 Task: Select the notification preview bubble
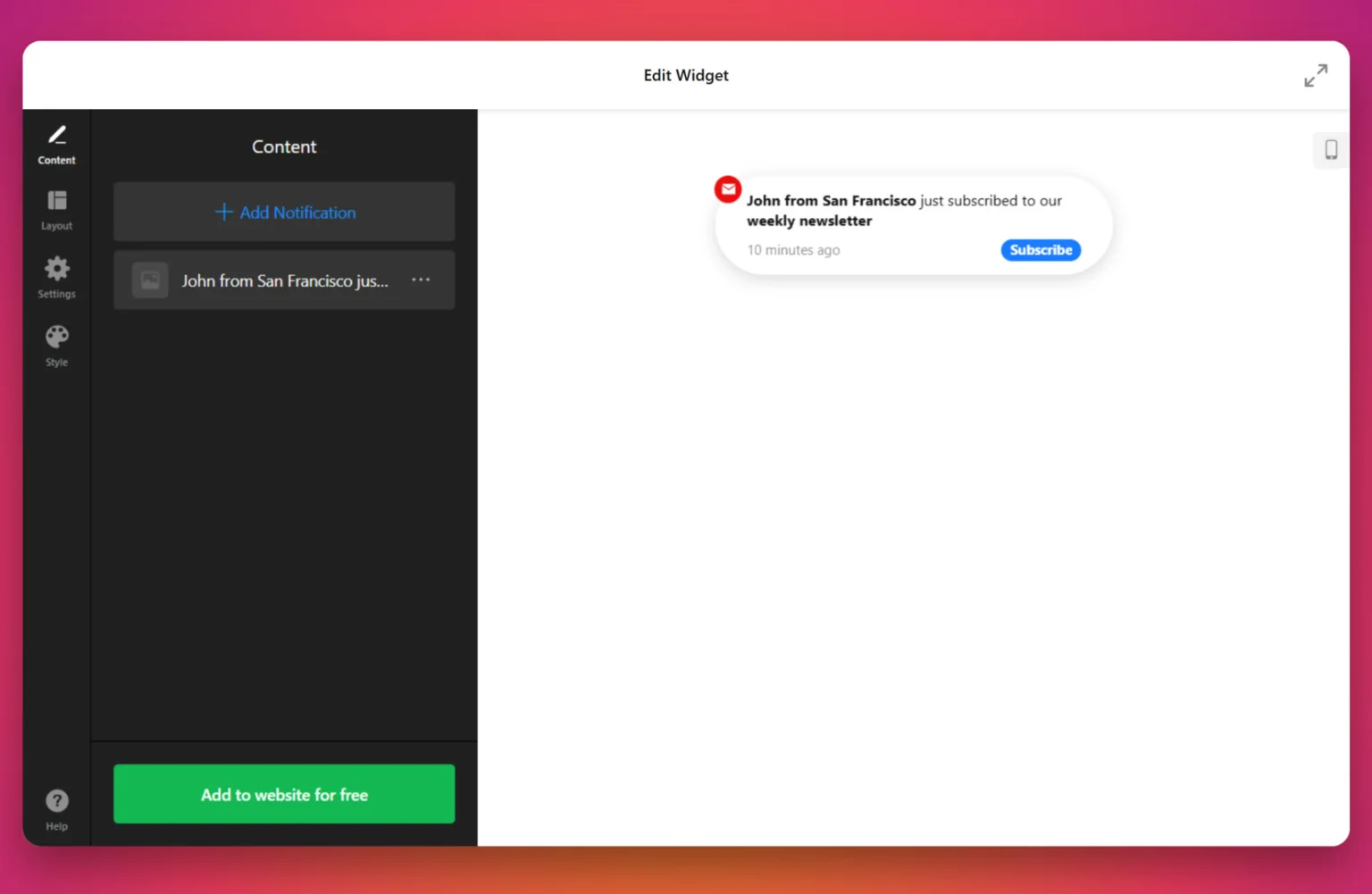click(x=911, y=224)
